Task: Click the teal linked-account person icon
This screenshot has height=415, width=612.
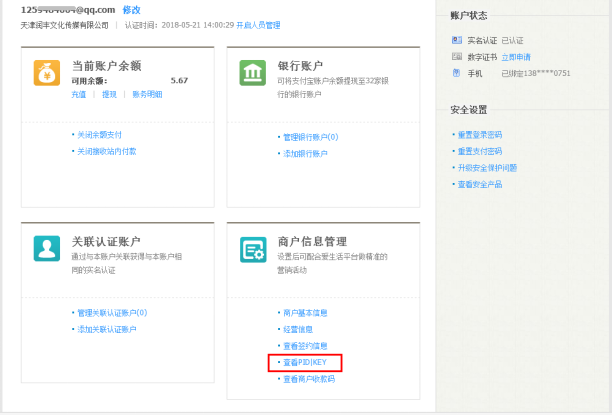Action: coord(47,249)
